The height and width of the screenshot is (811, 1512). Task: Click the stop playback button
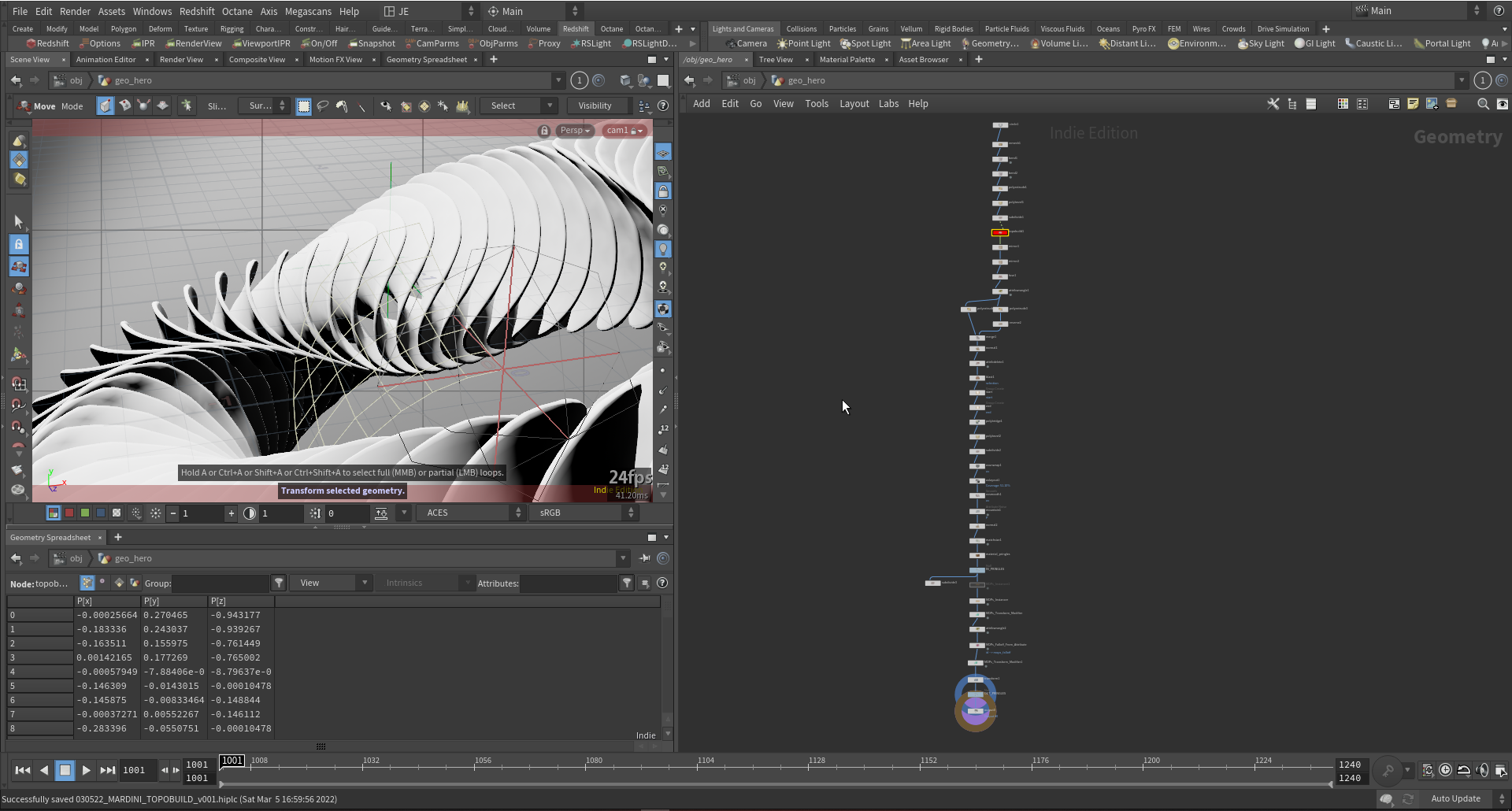65,770
